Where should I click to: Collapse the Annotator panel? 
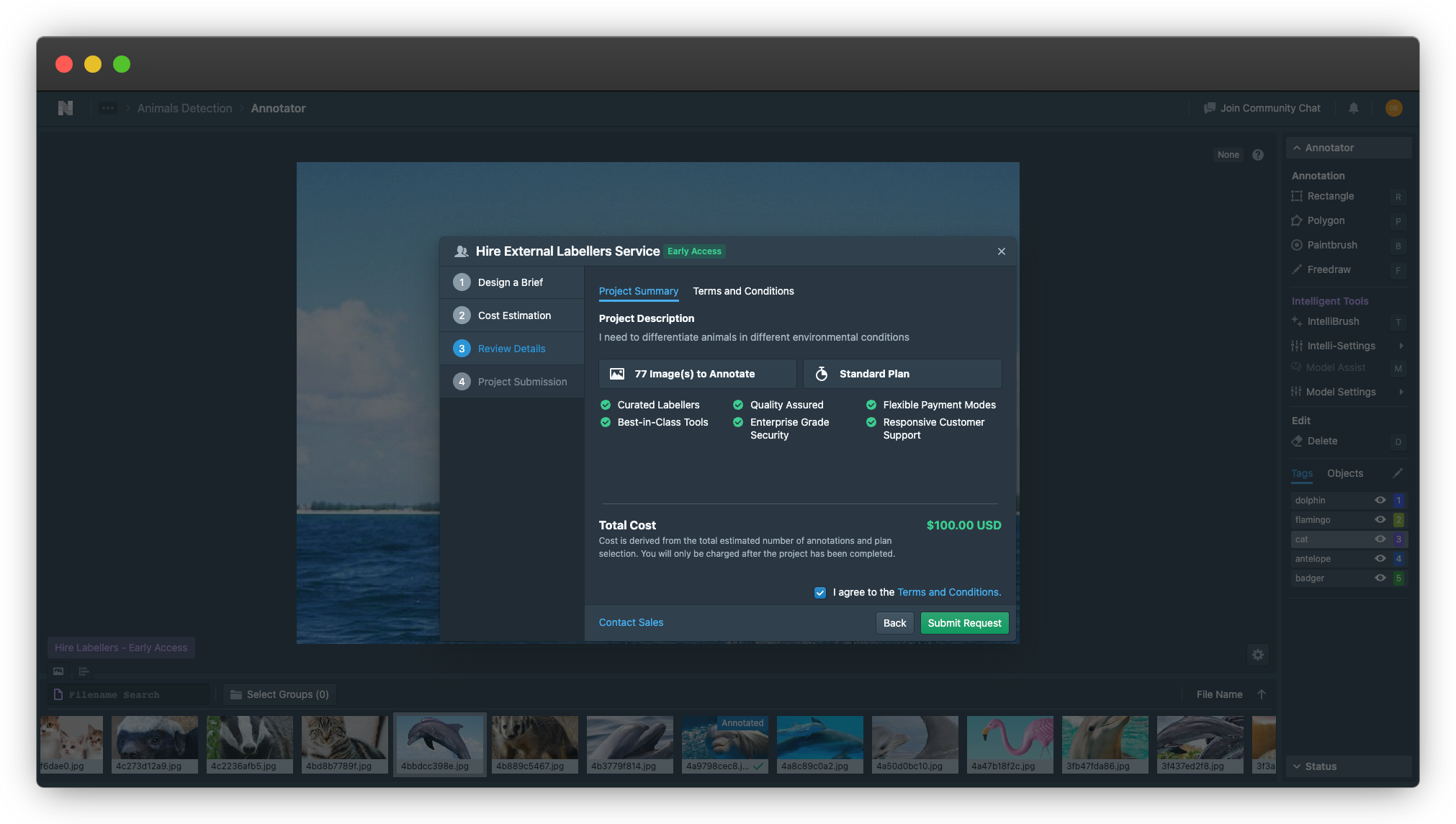[x=1348, y=148]
